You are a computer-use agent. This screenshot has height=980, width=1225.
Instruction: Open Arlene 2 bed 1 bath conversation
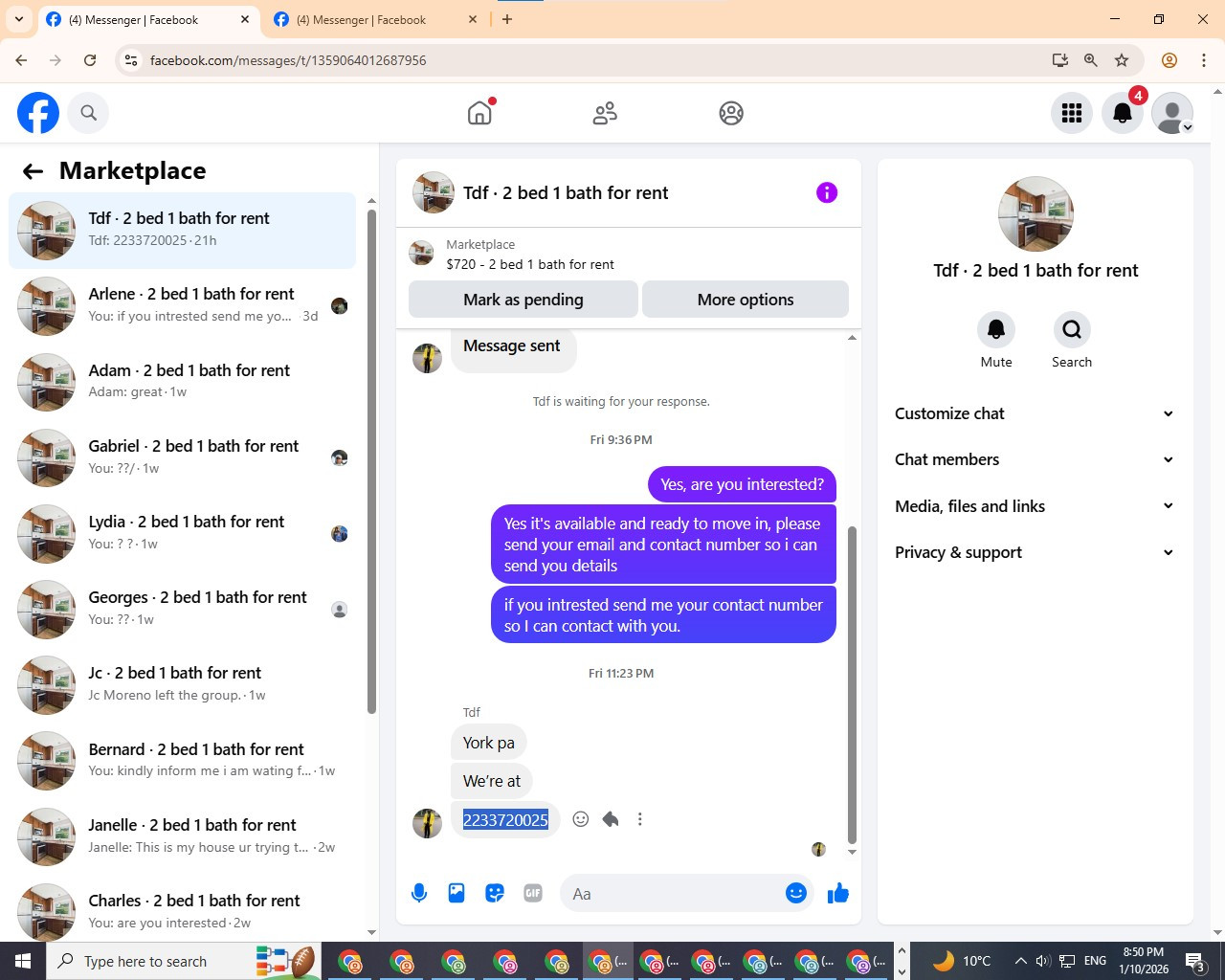click(x=182, y=306)
